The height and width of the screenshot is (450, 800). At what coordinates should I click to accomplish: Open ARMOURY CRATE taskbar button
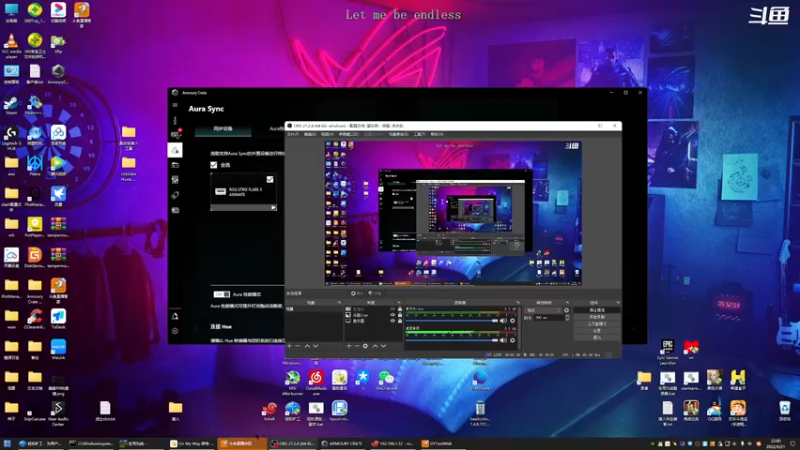tap(343, 443)
